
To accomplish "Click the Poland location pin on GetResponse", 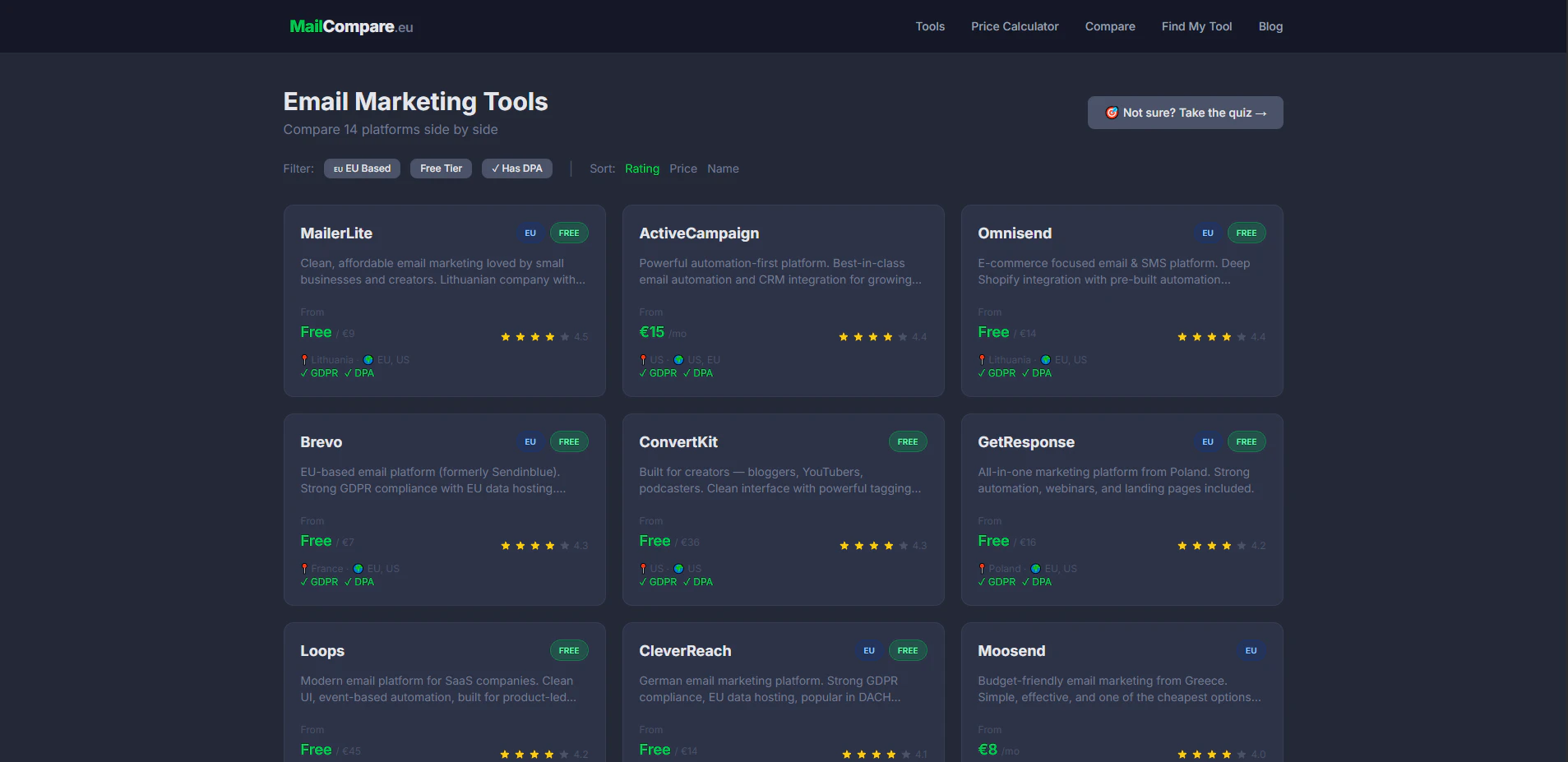I will pyautogui.click(x=982, y=569).
